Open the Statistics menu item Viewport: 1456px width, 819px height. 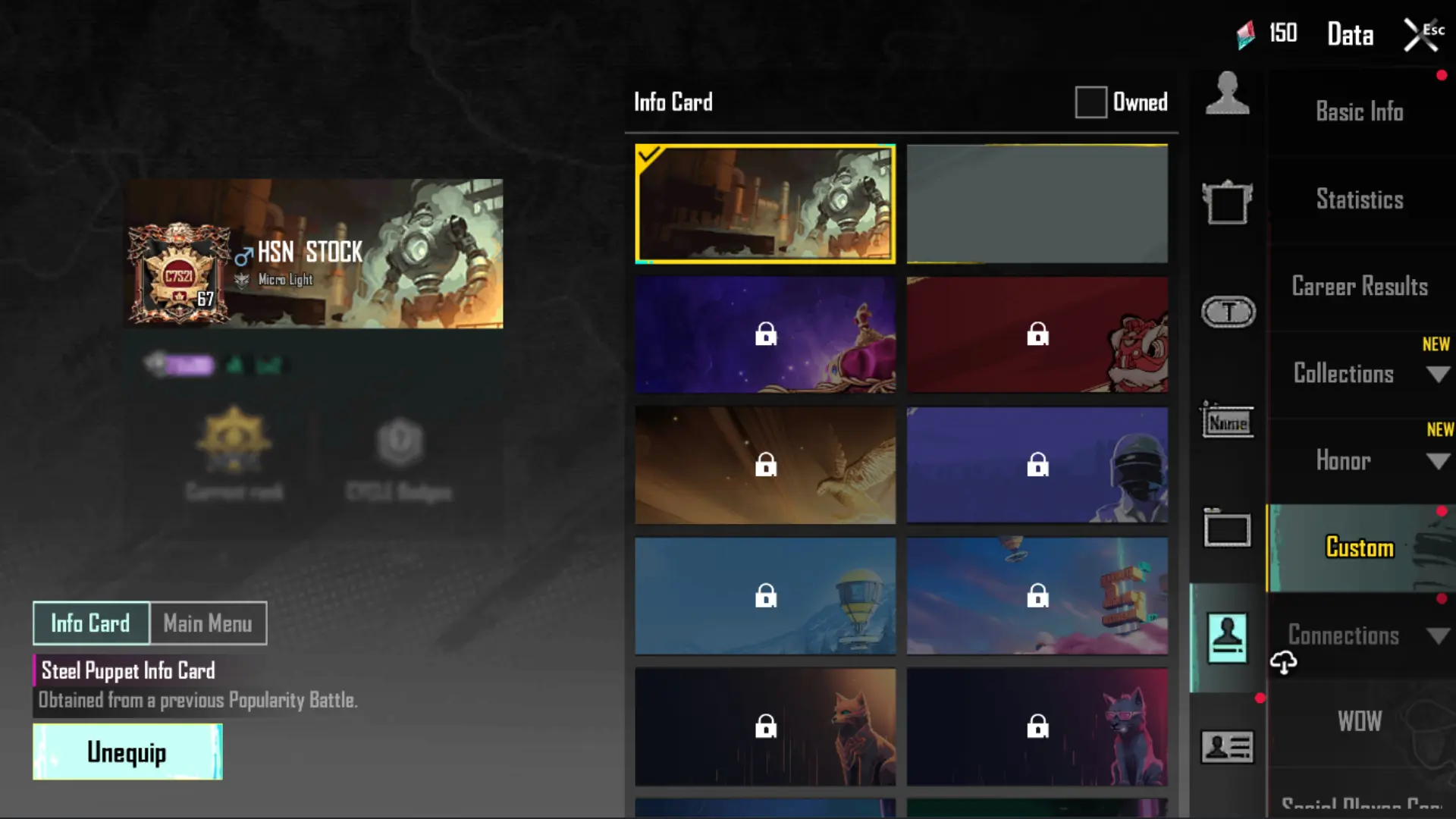(x=1360, y=199)
